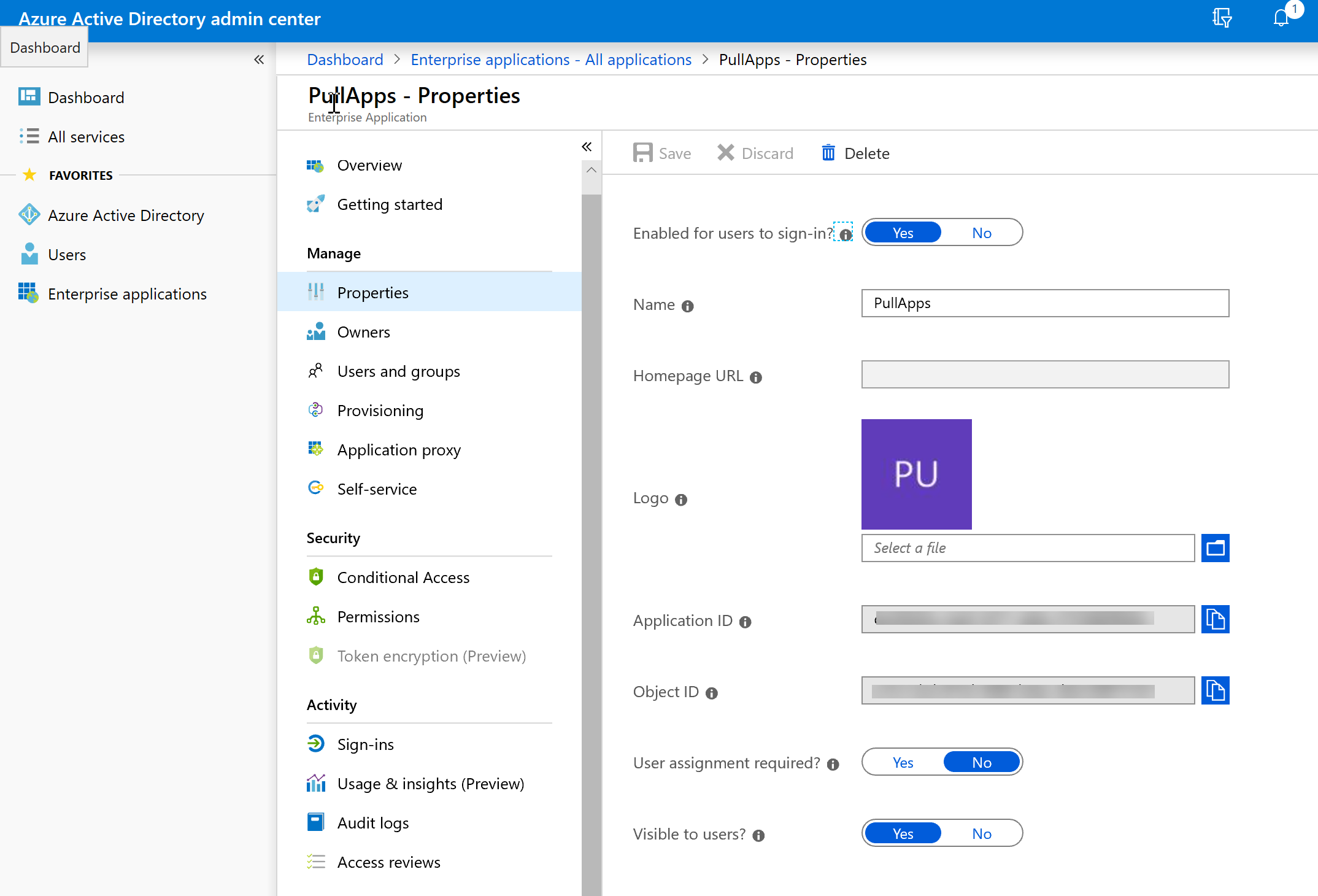Click the Users and groups icon
1318x896 pixels.
click(315, 371)
